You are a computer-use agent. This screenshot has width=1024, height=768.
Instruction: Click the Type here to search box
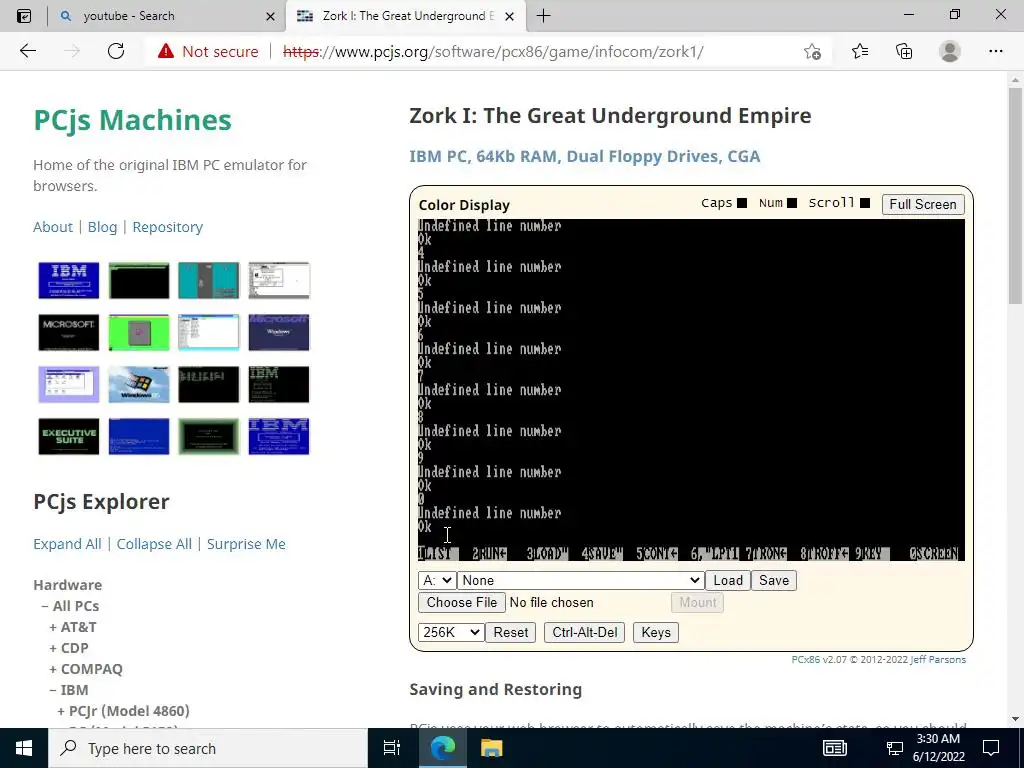tap(208, 748)
